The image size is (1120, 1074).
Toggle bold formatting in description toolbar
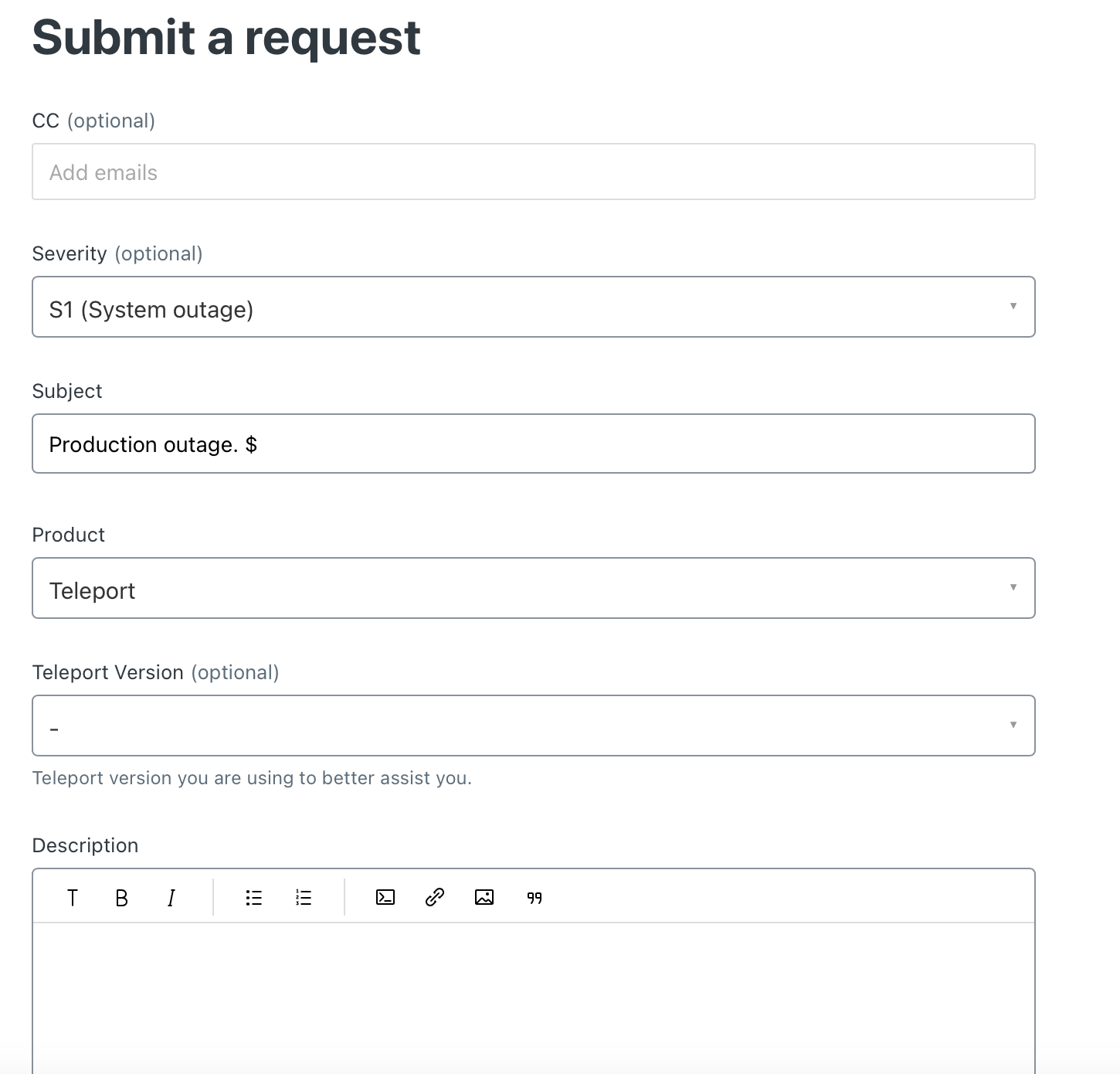click(x=121, y=897)
